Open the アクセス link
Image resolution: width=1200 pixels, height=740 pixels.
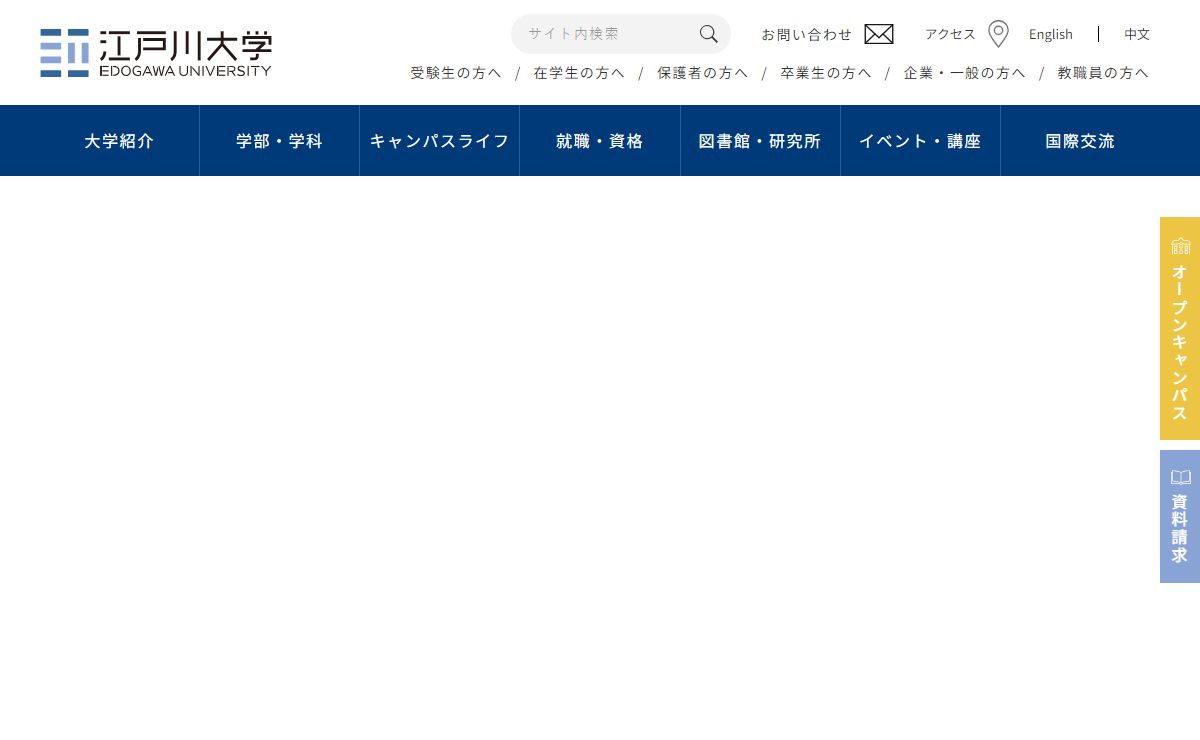click(950, 34)
